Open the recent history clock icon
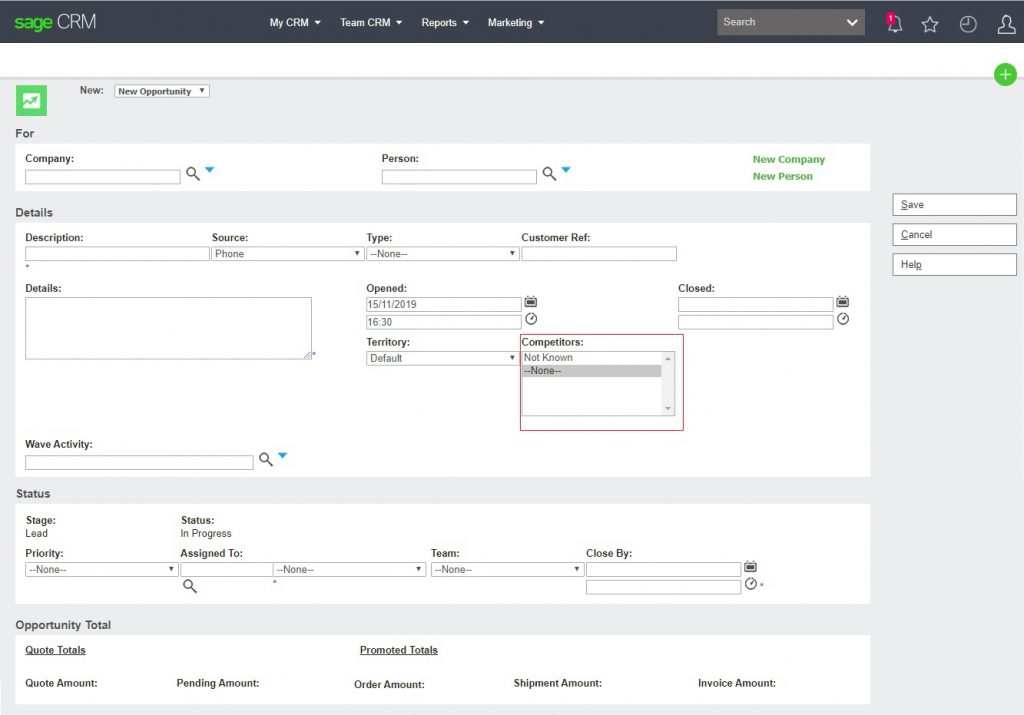The height and width of the screenshot is (715, 1024). 968,25
